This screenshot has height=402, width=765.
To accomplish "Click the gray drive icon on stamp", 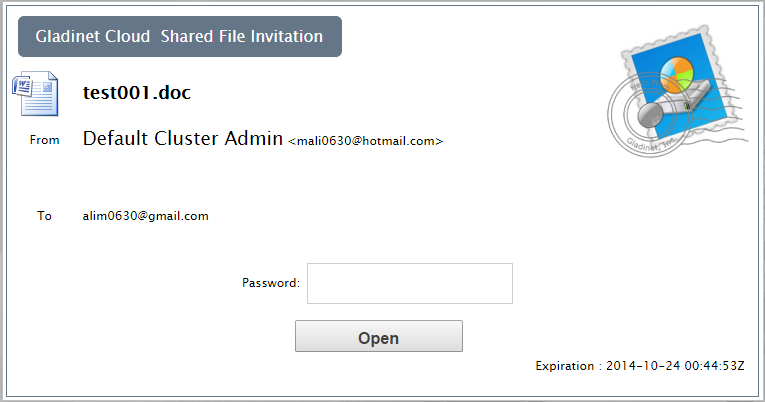I will 674,107.
